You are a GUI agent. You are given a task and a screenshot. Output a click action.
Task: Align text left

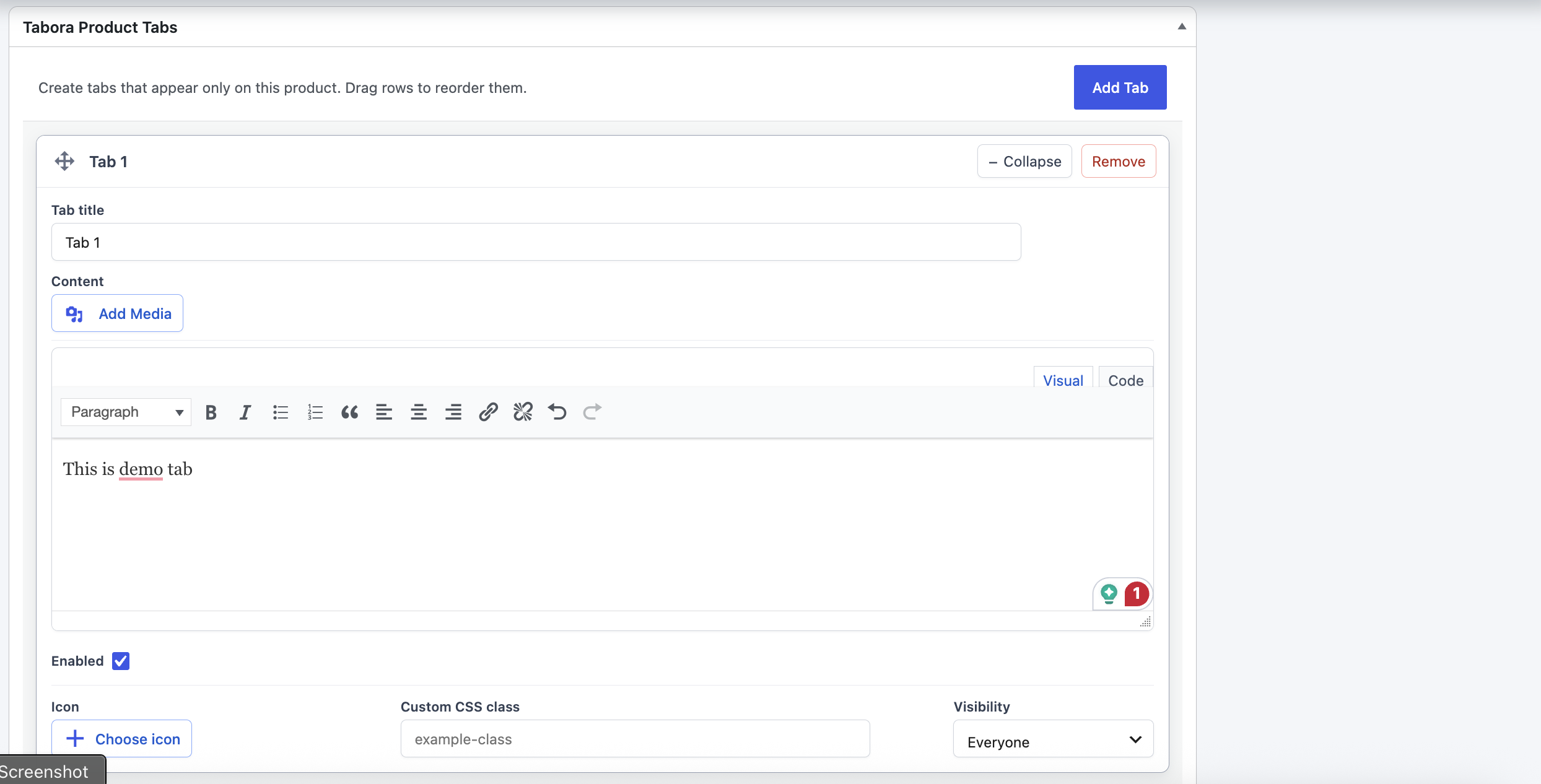(384, 412)
